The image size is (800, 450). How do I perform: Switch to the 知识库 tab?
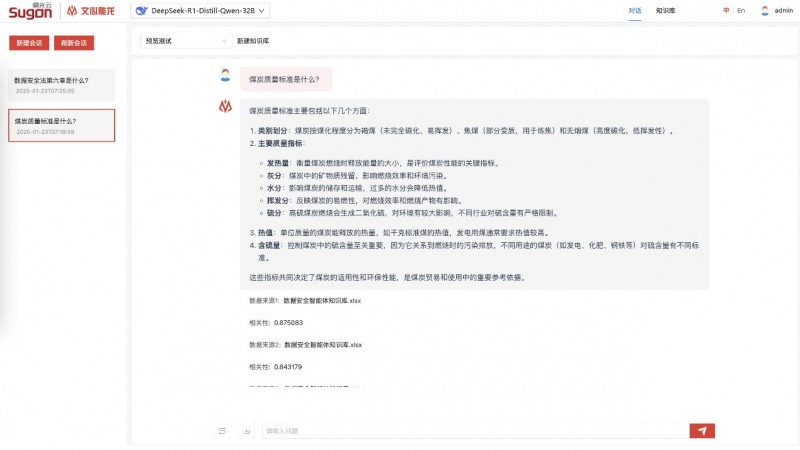[x=665, y=10]
